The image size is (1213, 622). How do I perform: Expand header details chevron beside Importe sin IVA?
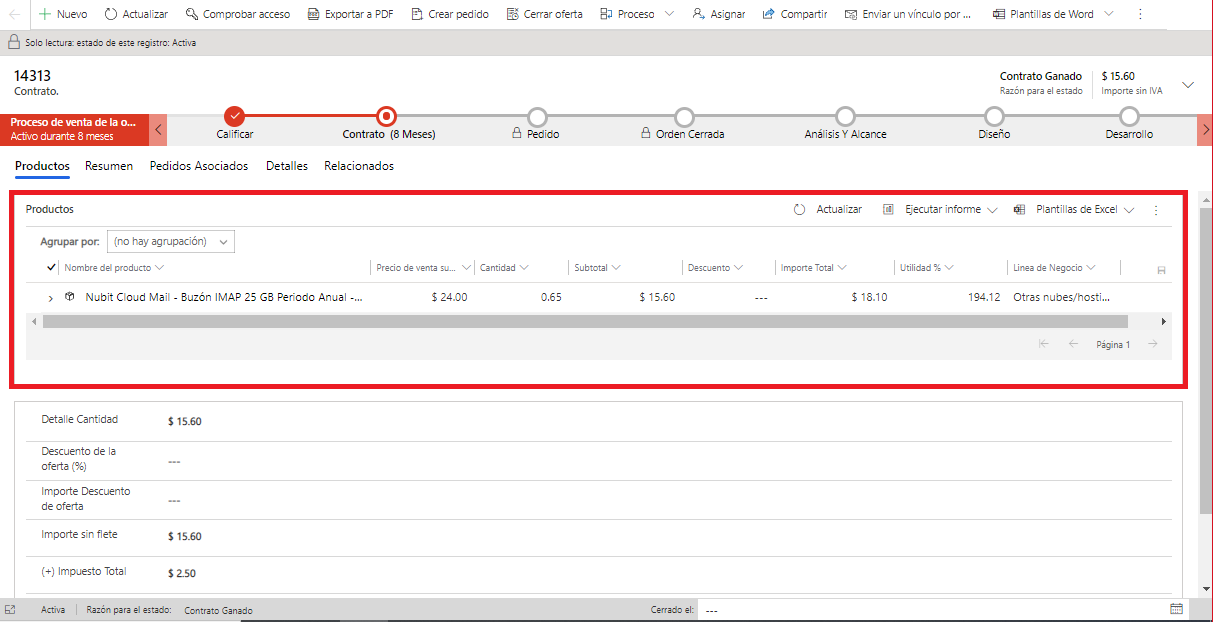[1188, 85]
